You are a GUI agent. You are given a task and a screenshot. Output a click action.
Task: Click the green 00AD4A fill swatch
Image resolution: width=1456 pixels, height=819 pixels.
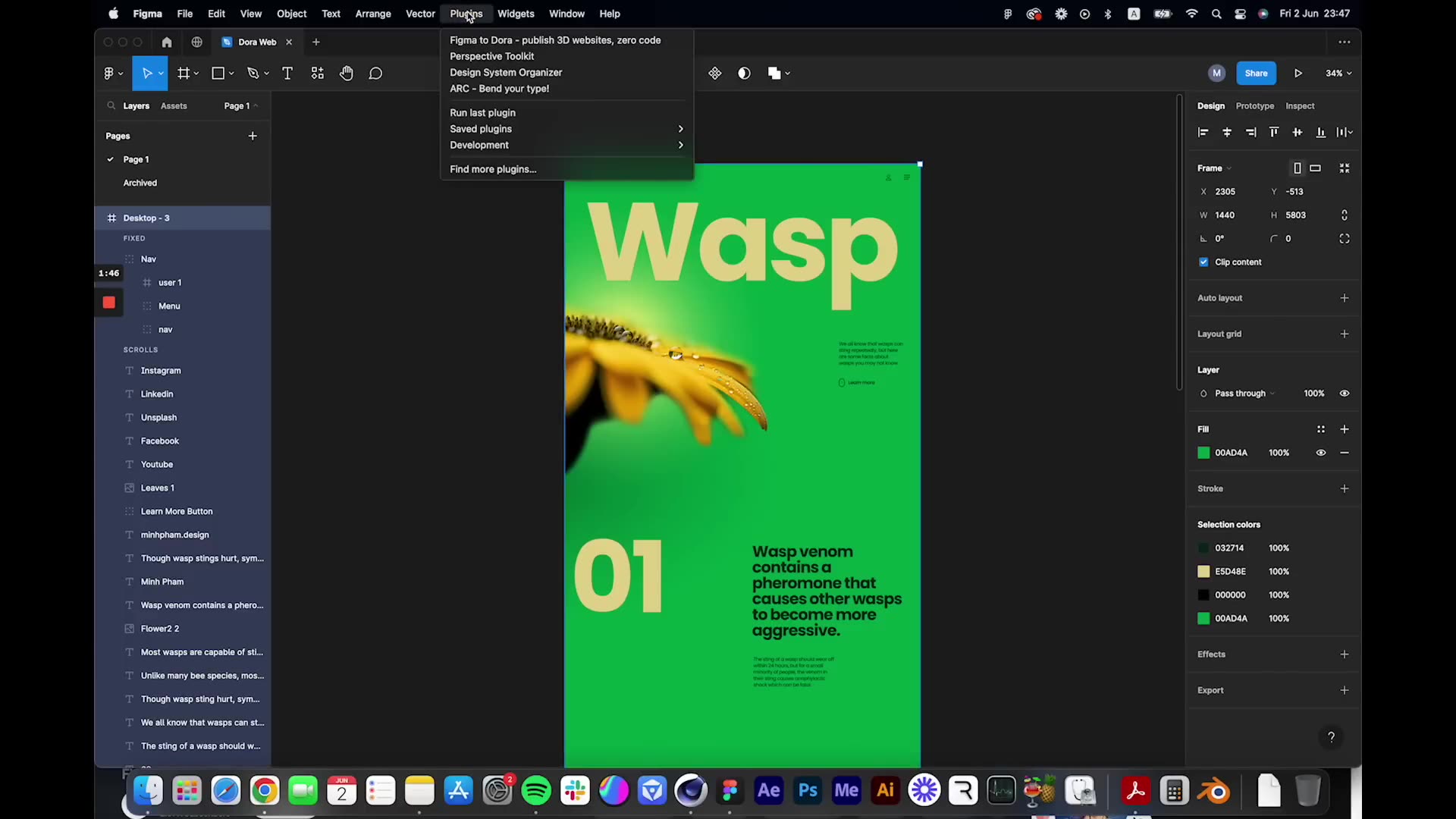tap(1203, 453)
